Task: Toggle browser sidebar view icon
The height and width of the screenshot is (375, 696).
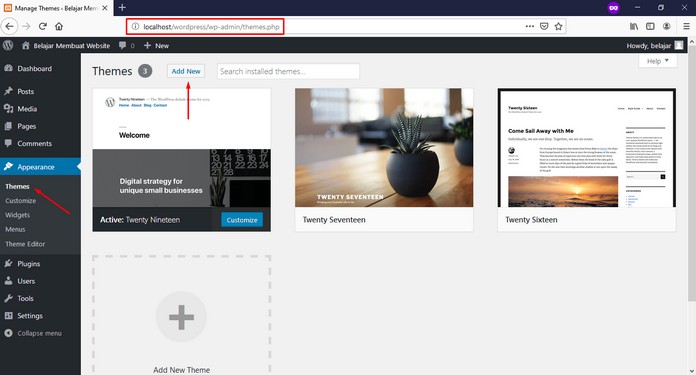Action: (650, 26)
